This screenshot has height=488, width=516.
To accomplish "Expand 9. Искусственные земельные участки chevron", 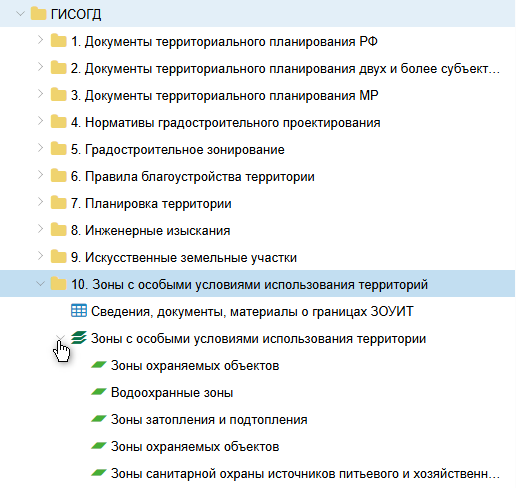I will pos(40,256).
